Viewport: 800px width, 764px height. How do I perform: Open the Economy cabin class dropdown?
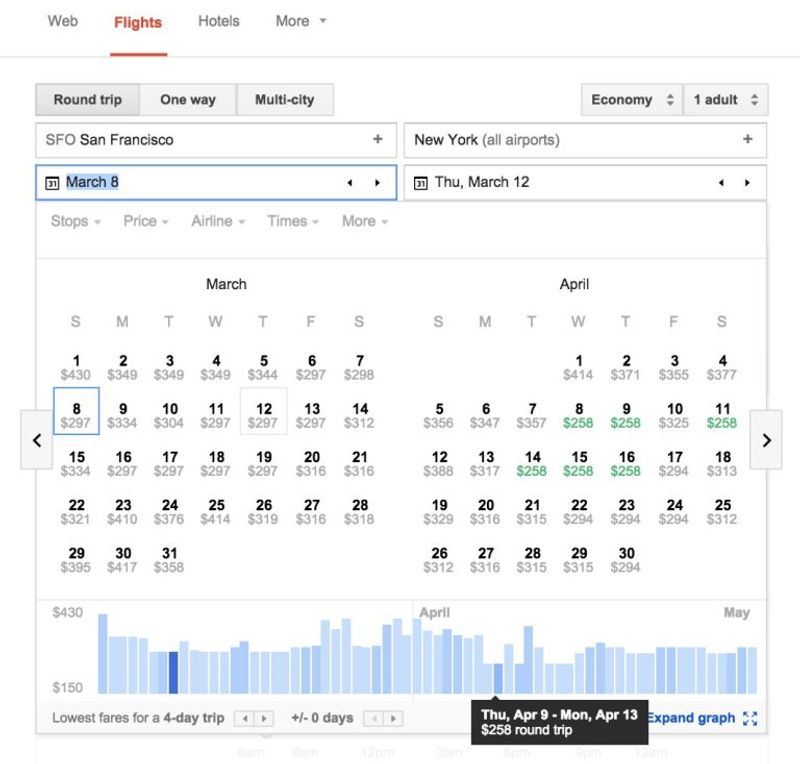[631, 100]
